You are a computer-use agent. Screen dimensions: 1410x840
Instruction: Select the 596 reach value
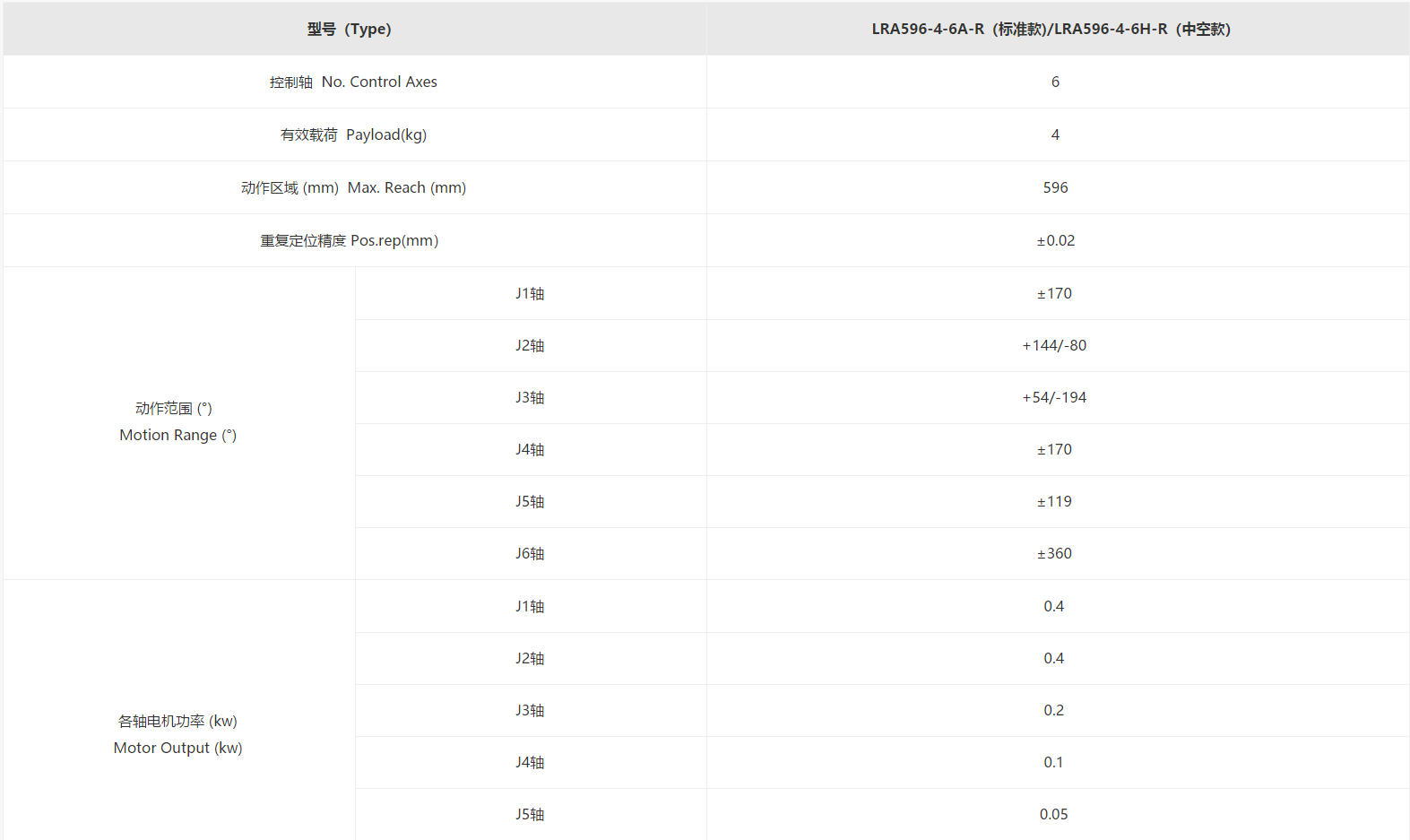coord(1056,187)
